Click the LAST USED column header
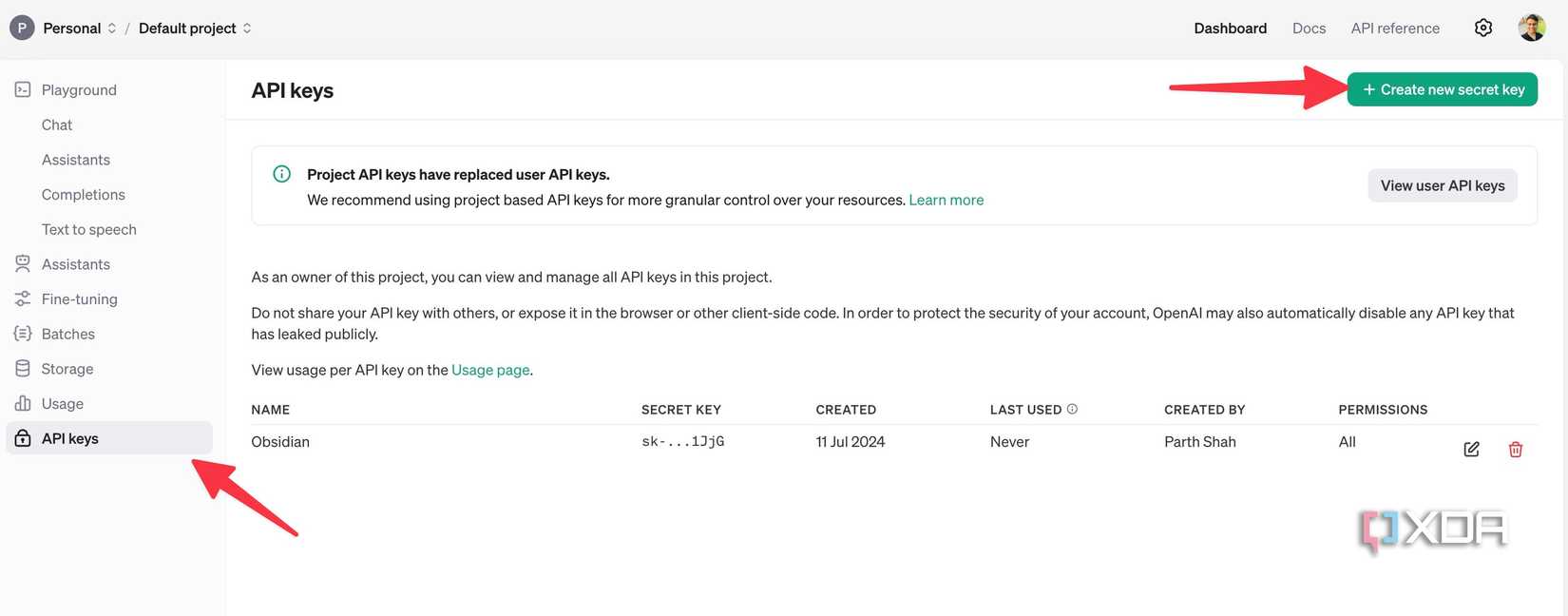This screenshot has height=616, width=1568. point(1025,410)
